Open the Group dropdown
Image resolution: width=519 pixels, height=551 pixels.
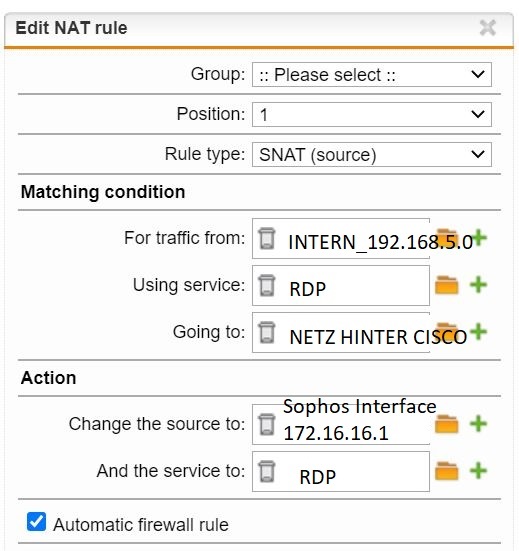pos(372,74)
